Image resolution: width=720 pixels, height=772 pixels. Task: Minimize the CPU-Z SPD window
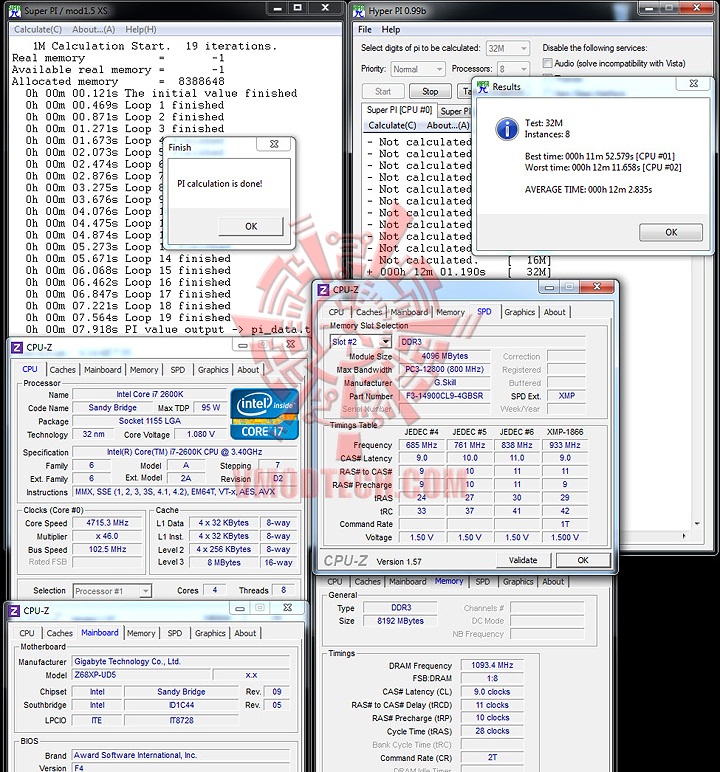pyautogui.click(x=549, y=287)
